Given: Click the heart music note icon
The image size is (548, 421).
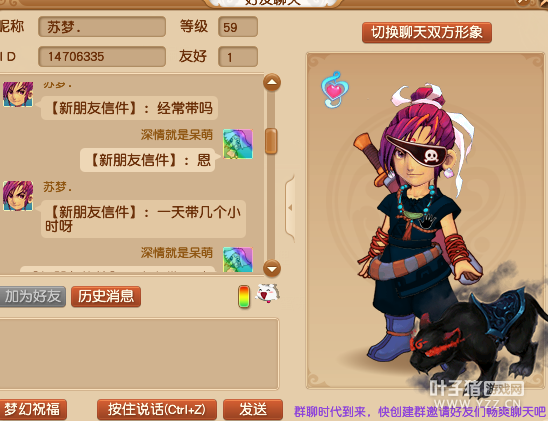Looking at the screenshot, I should pyautogui.click(x=334, y=89).
